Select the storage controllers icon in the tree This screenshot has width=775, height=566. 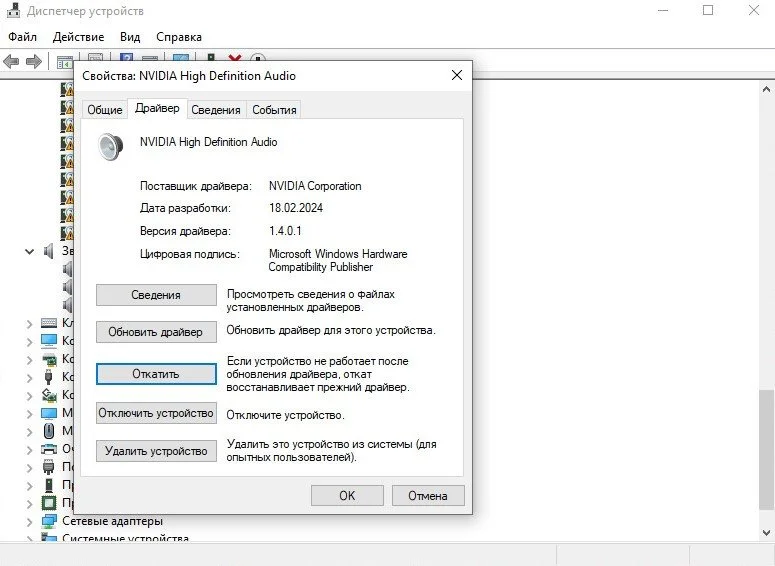tap(49, 395)
